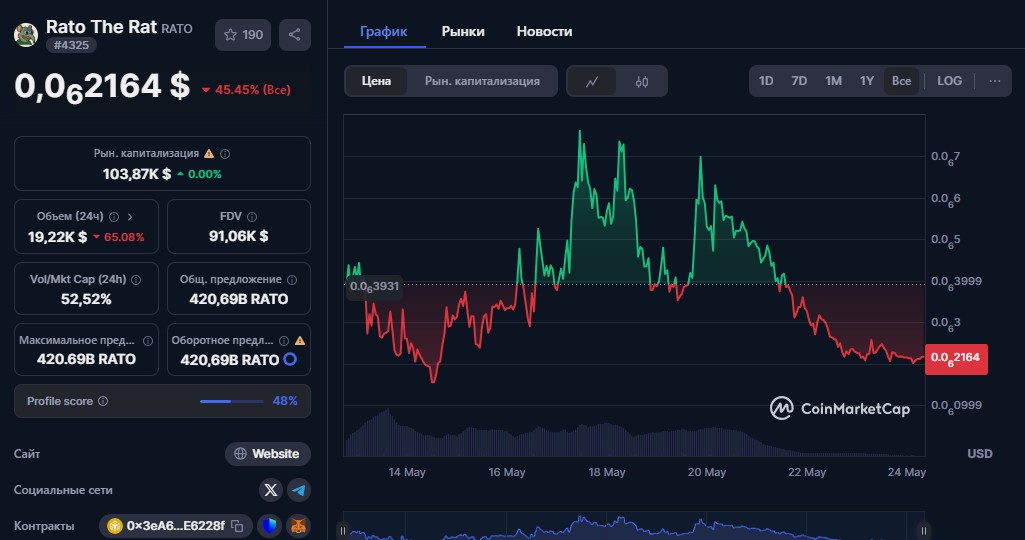Click the 0.0₆3931 starting price label
The width and height of the screenshot is (1025, 540).
[374, 287]
